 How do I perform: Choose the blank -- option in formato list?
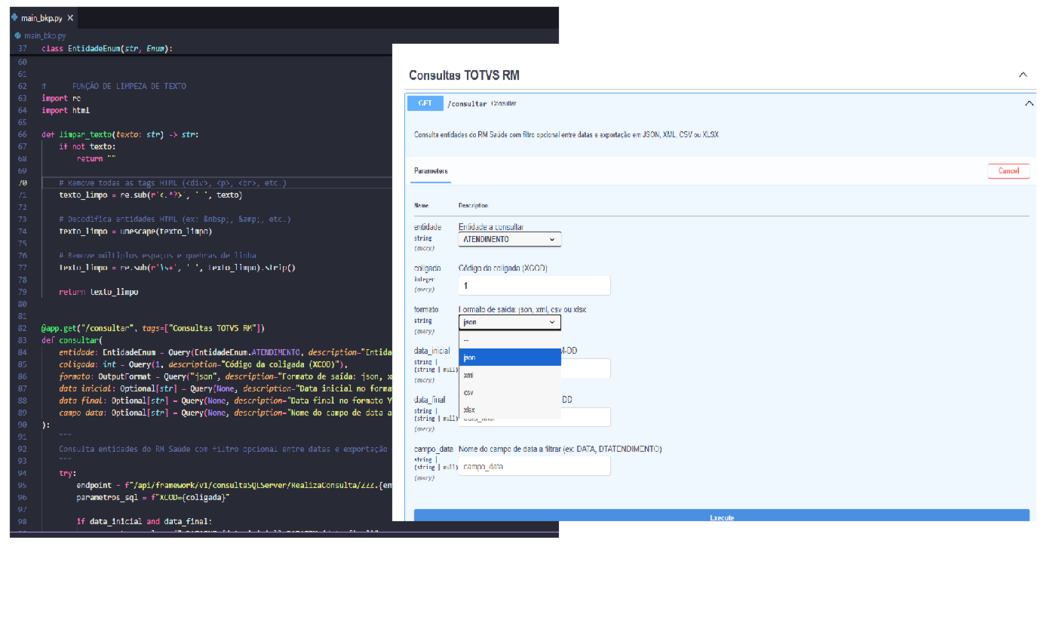pos(510,340)
